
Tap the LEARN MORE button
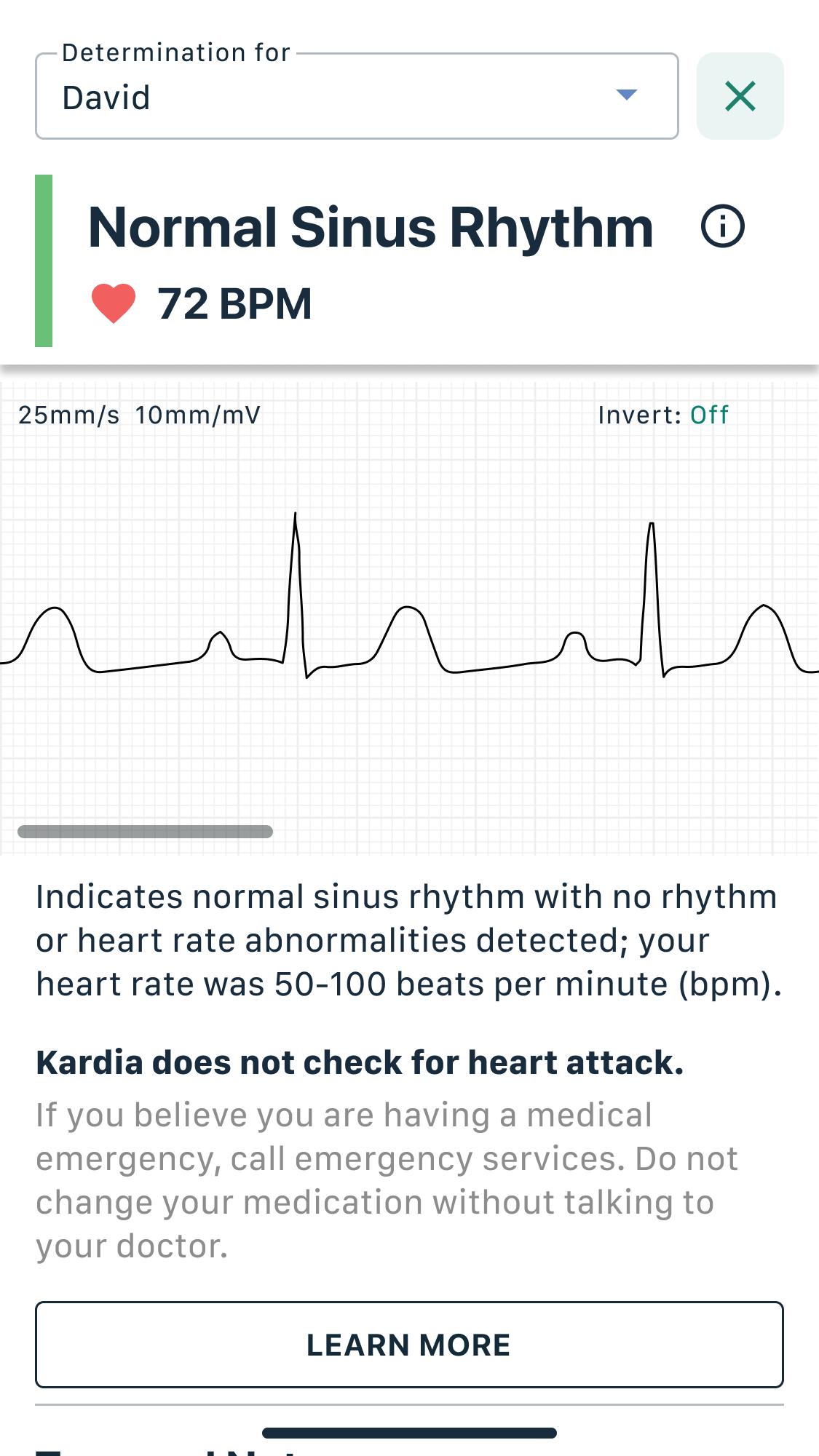(409, 1345)
